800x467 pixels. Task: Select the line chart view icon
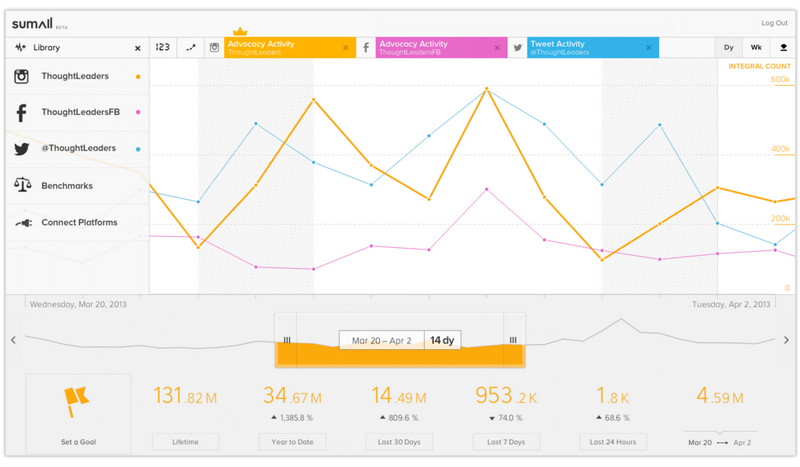(191, 47)
